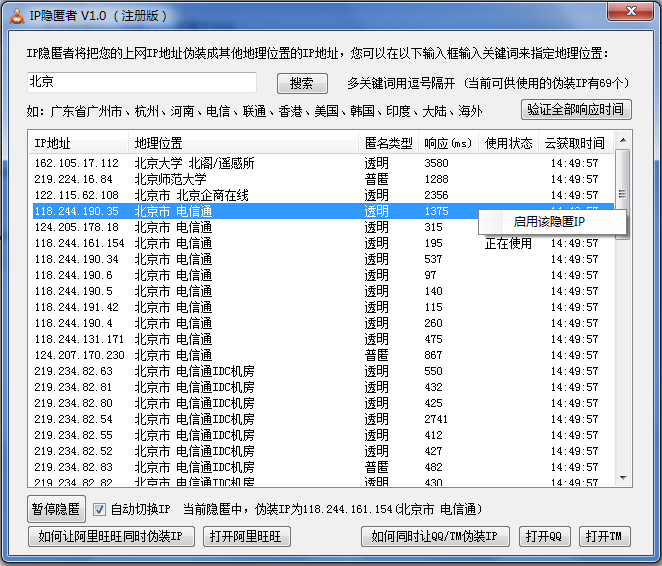Select 启用该隐匿IP in context menu
Viewport: 662px width, 566px height.
click(x=552, y=222)
